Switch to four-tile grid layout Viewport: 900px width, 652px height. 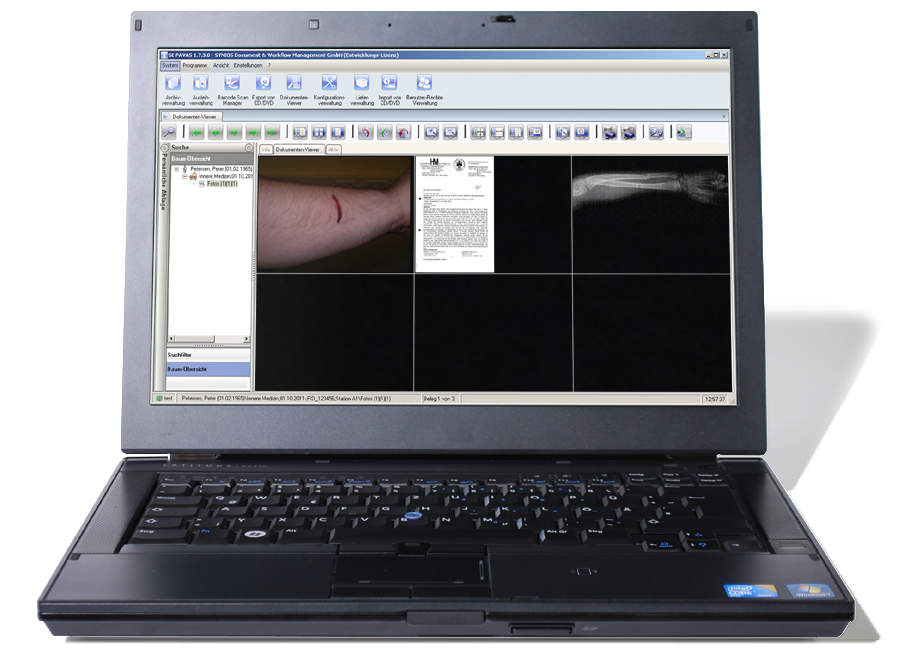click(319, 133)
